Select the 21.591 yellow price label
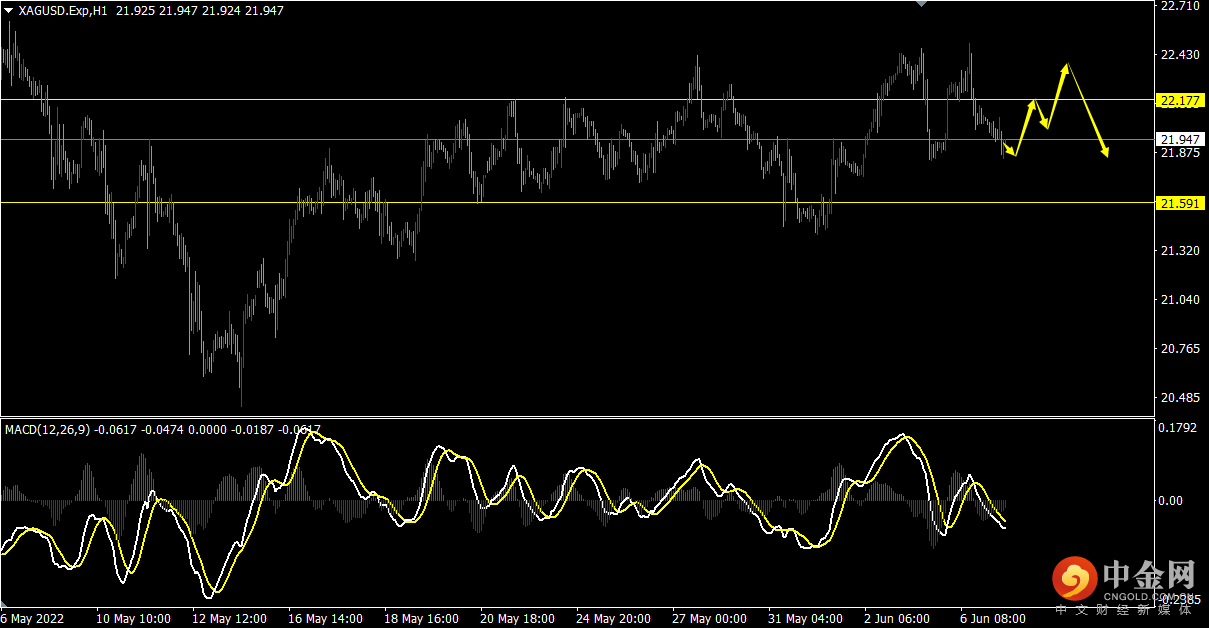1209x628 pixels. tap(1179, 203)
